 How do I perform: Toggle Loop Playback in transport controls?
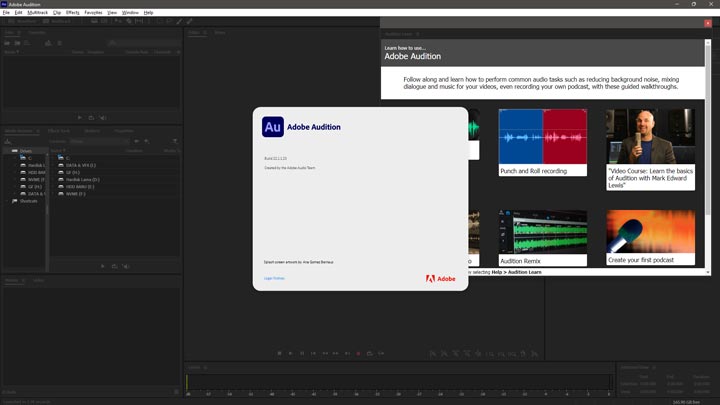tap(370, 353)
